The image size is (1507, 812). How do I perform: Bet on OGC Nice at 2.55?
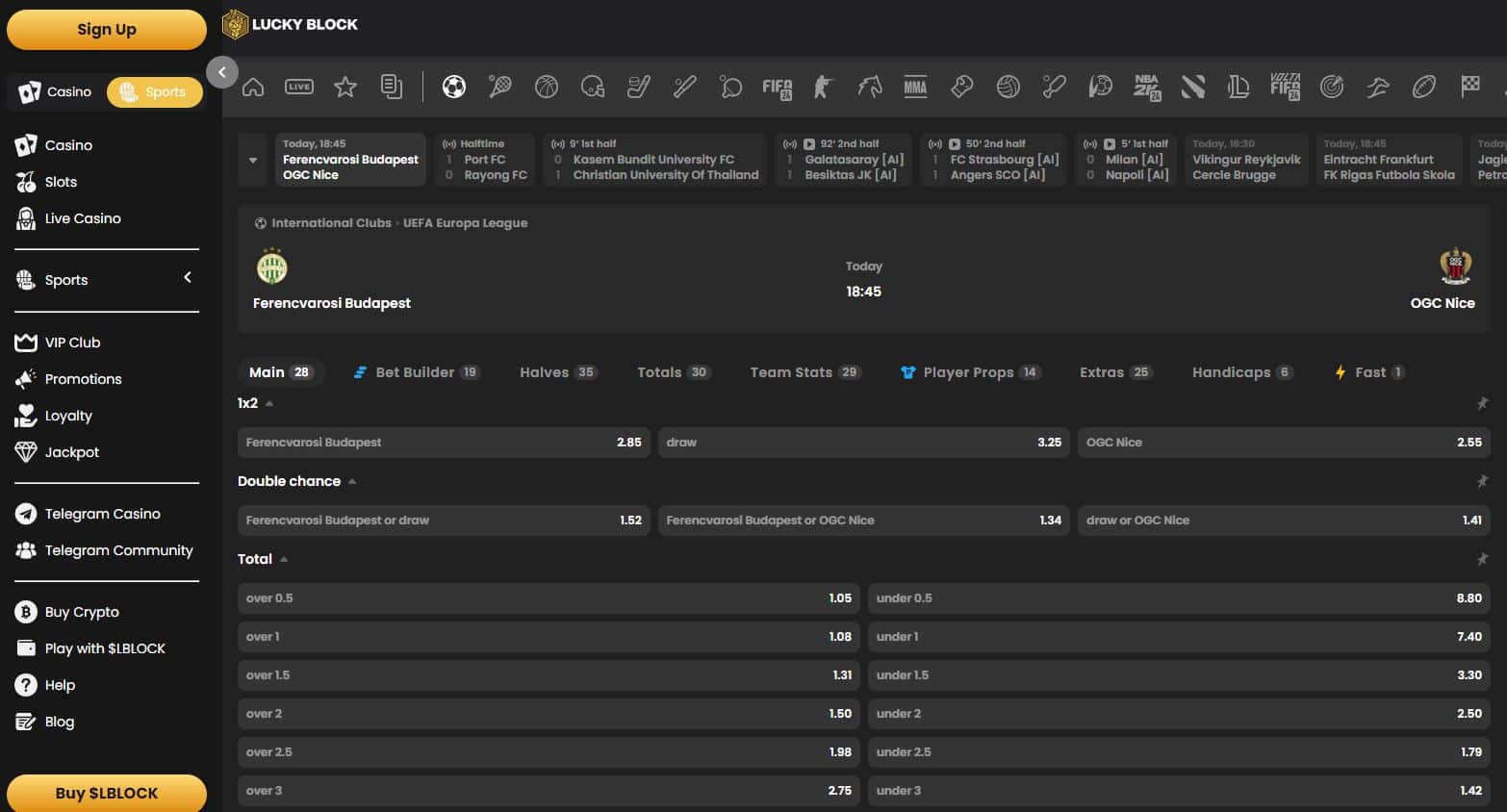(1284, 443)
